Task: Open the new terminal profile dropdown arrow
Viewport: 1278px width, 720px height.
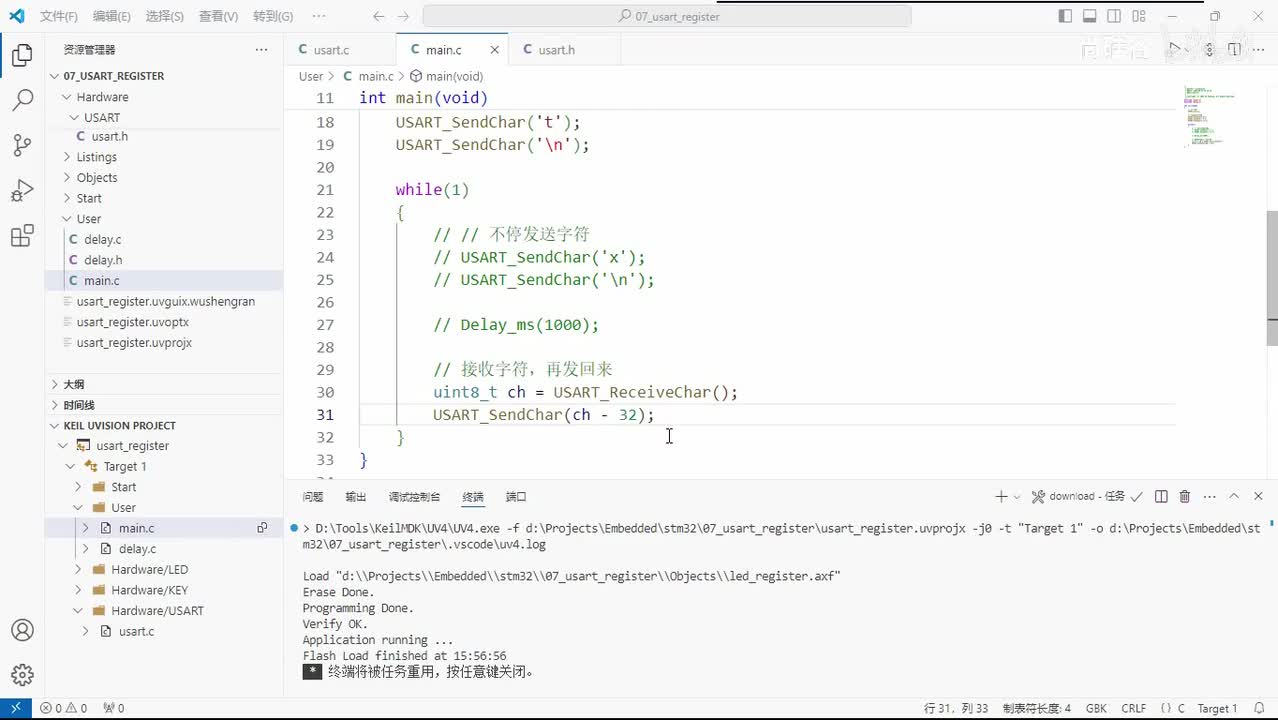Action: click(x=1017, y=497)
